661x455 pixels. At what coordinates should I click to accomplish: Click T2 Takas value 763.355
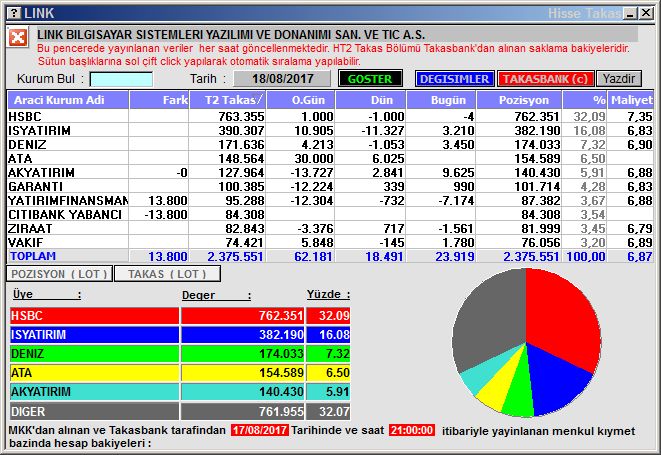[241, 116]
